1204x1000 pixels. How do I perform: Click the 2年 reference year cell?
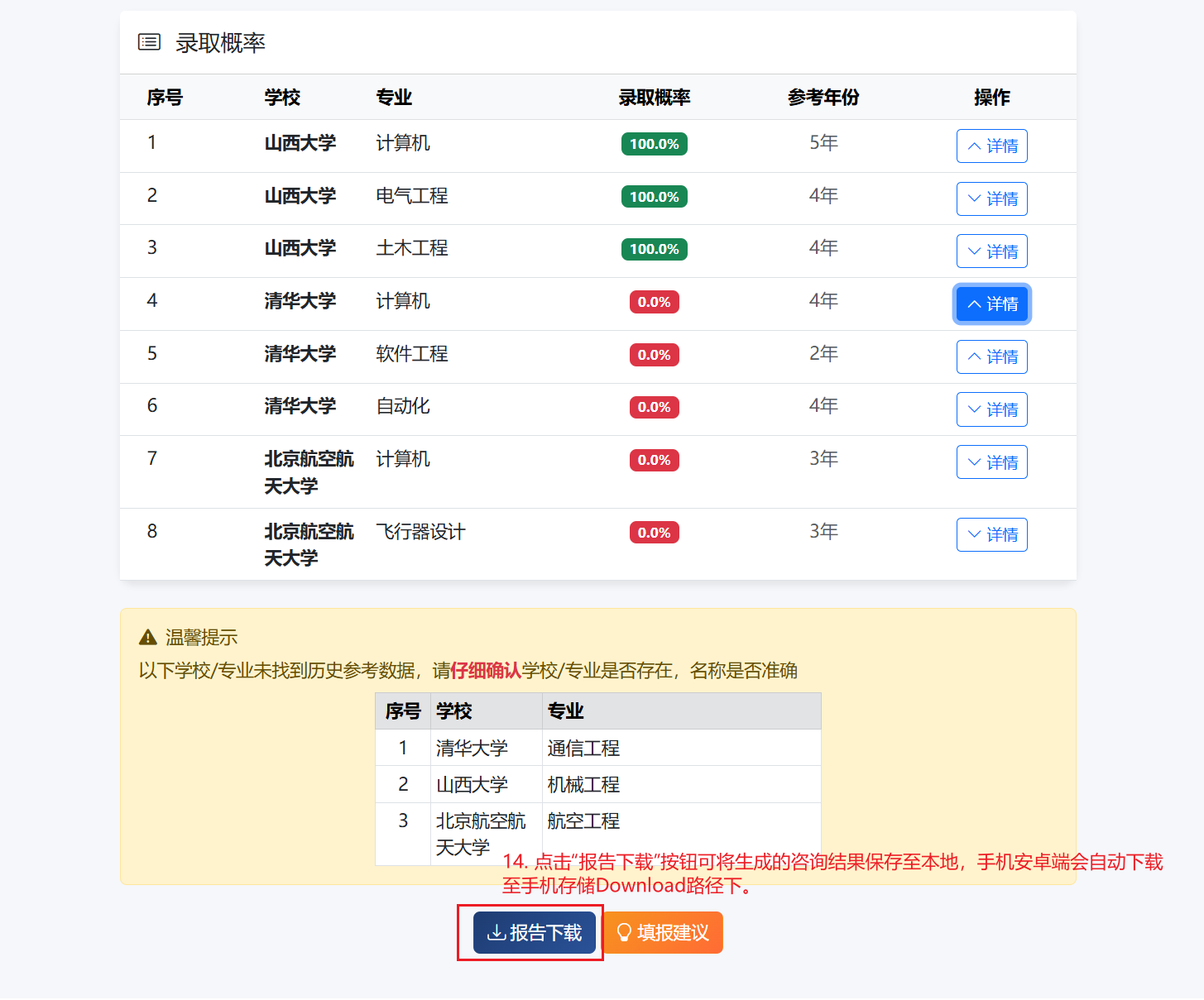[x=823, y=353]
